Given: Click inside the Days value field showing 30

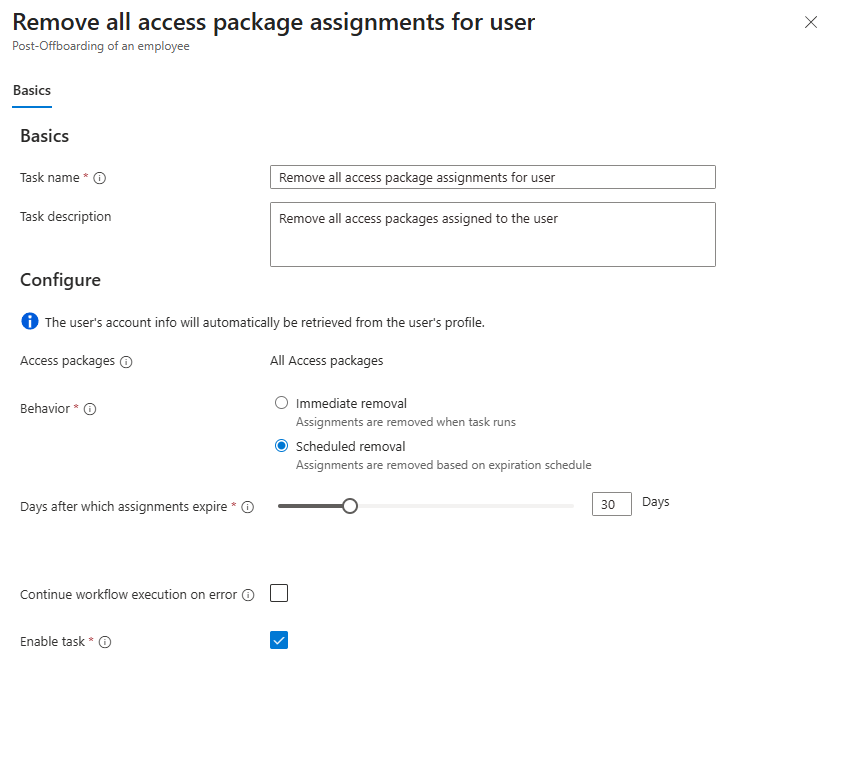Looking at the screenshot, I should coord(611,504).
